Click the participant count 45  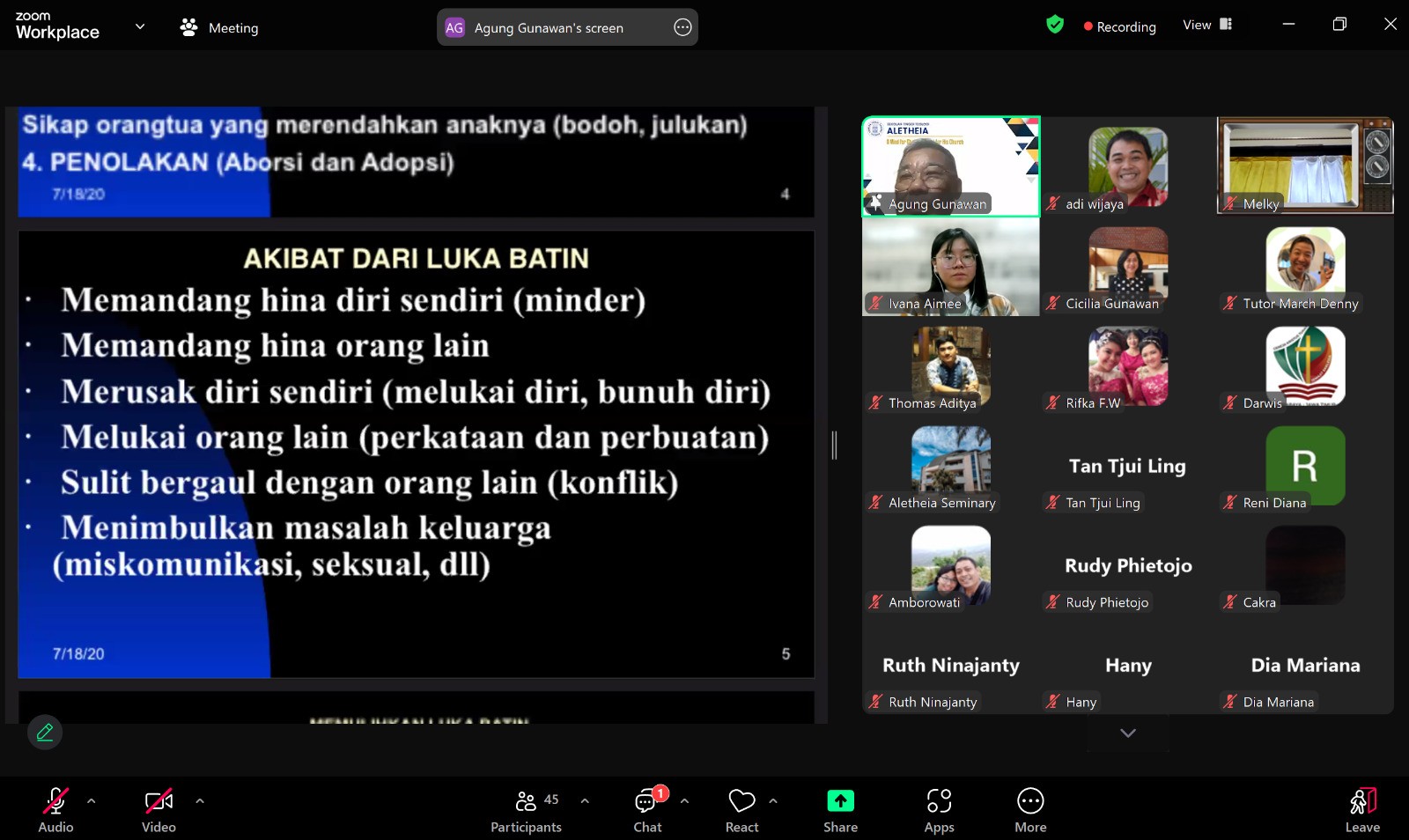click(x=551, y=799)
